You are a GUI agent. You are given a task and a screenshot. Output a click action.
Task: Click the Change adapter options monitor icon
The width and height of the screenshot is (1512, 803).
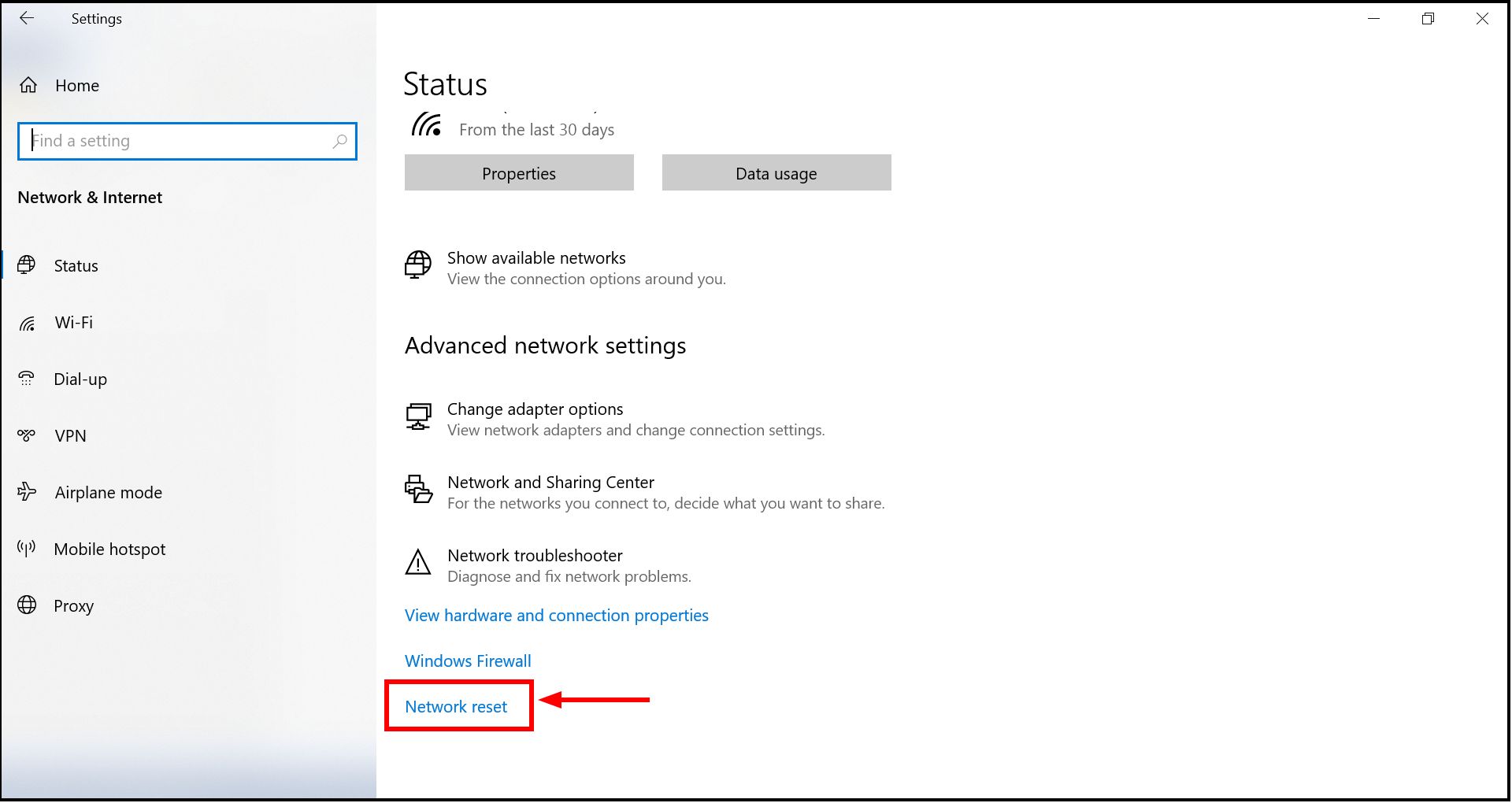[x=418, y=418]
